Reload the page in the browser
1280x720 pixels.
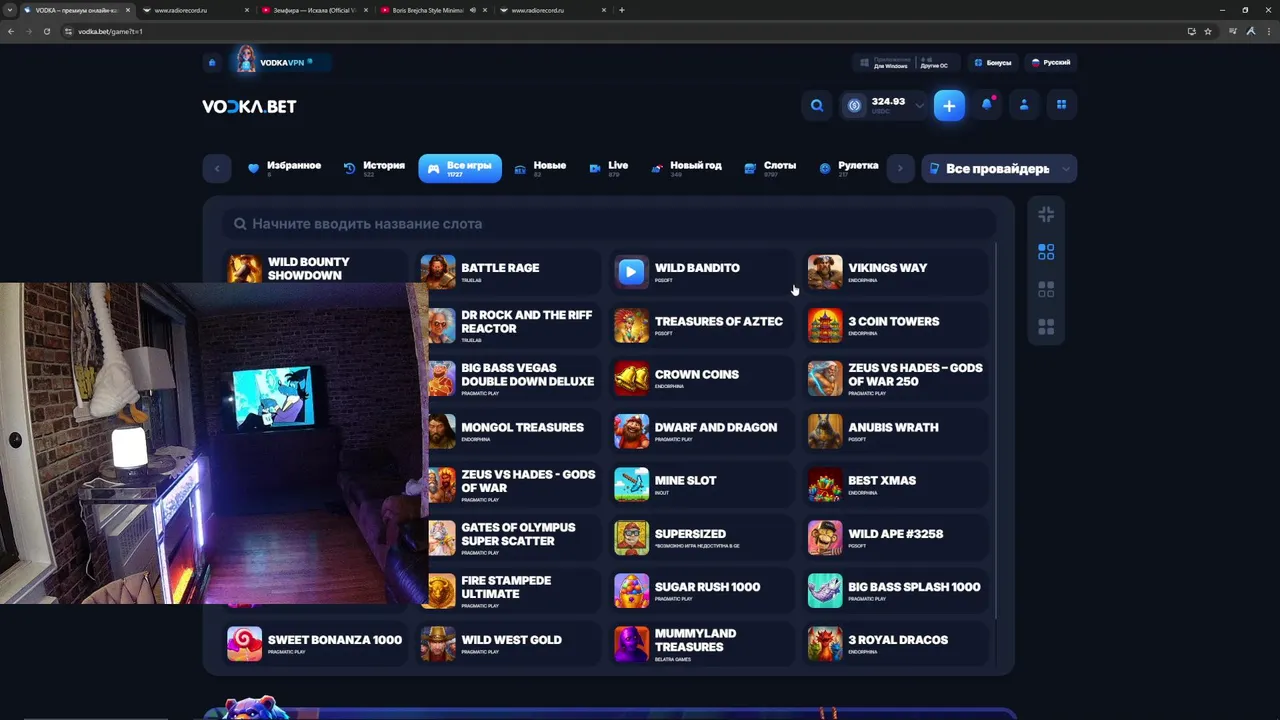pos(46,31)
